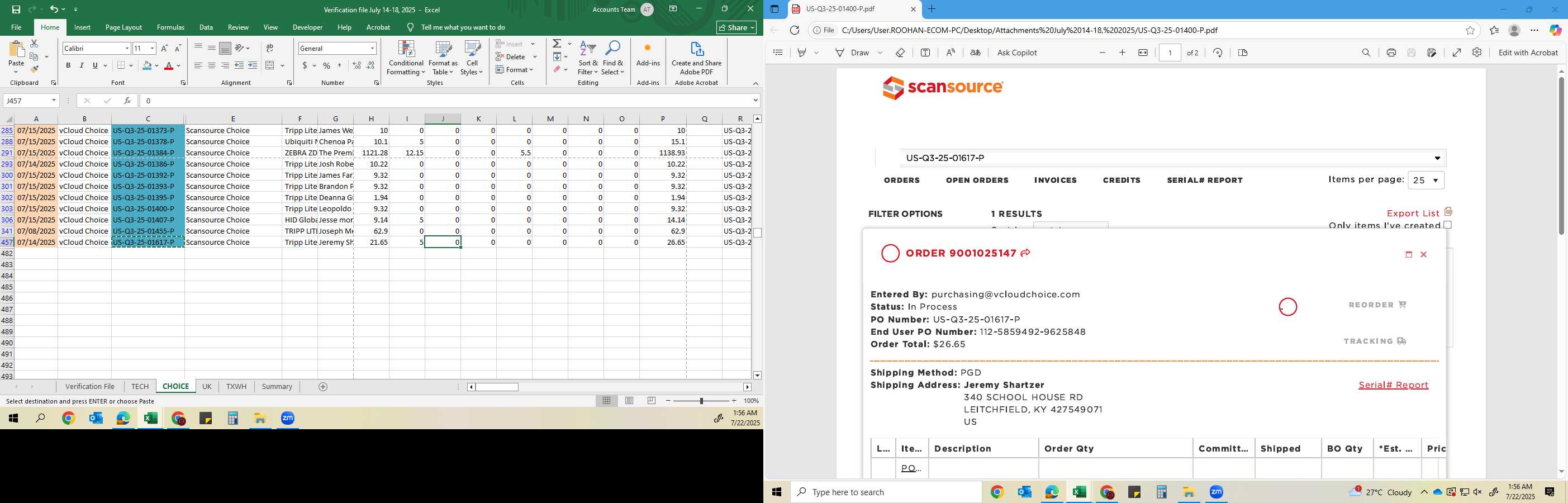Open Cell Styles gallery
The height and width of the screenshot is (503, 1568).
point(472,59)
